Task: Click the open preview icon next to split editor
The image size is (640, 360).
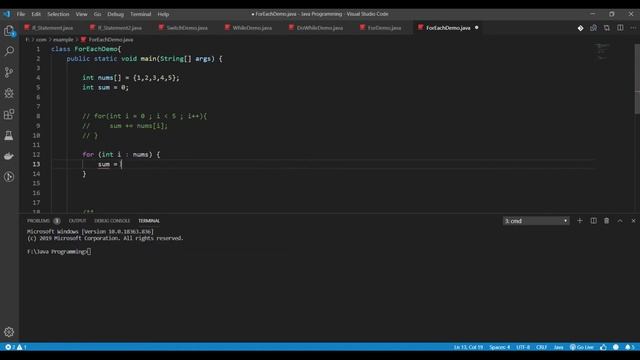Action: [607, 28]
